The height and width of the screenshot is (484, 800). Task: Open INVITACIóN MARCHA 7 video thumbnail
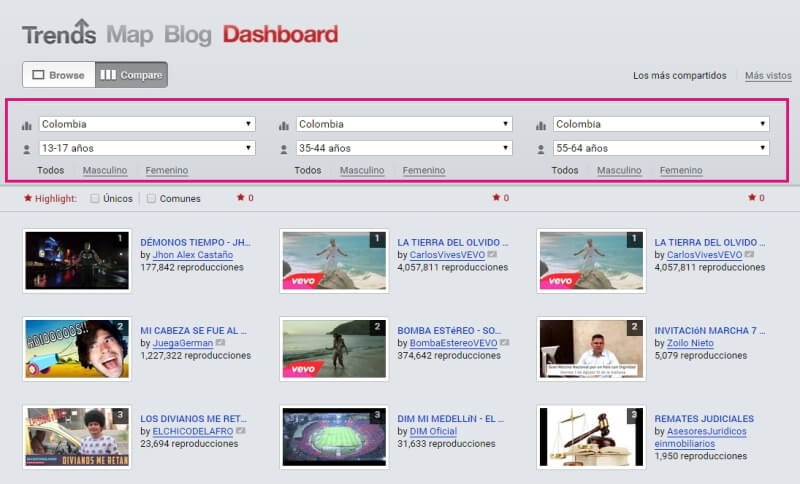pos(591,349)
